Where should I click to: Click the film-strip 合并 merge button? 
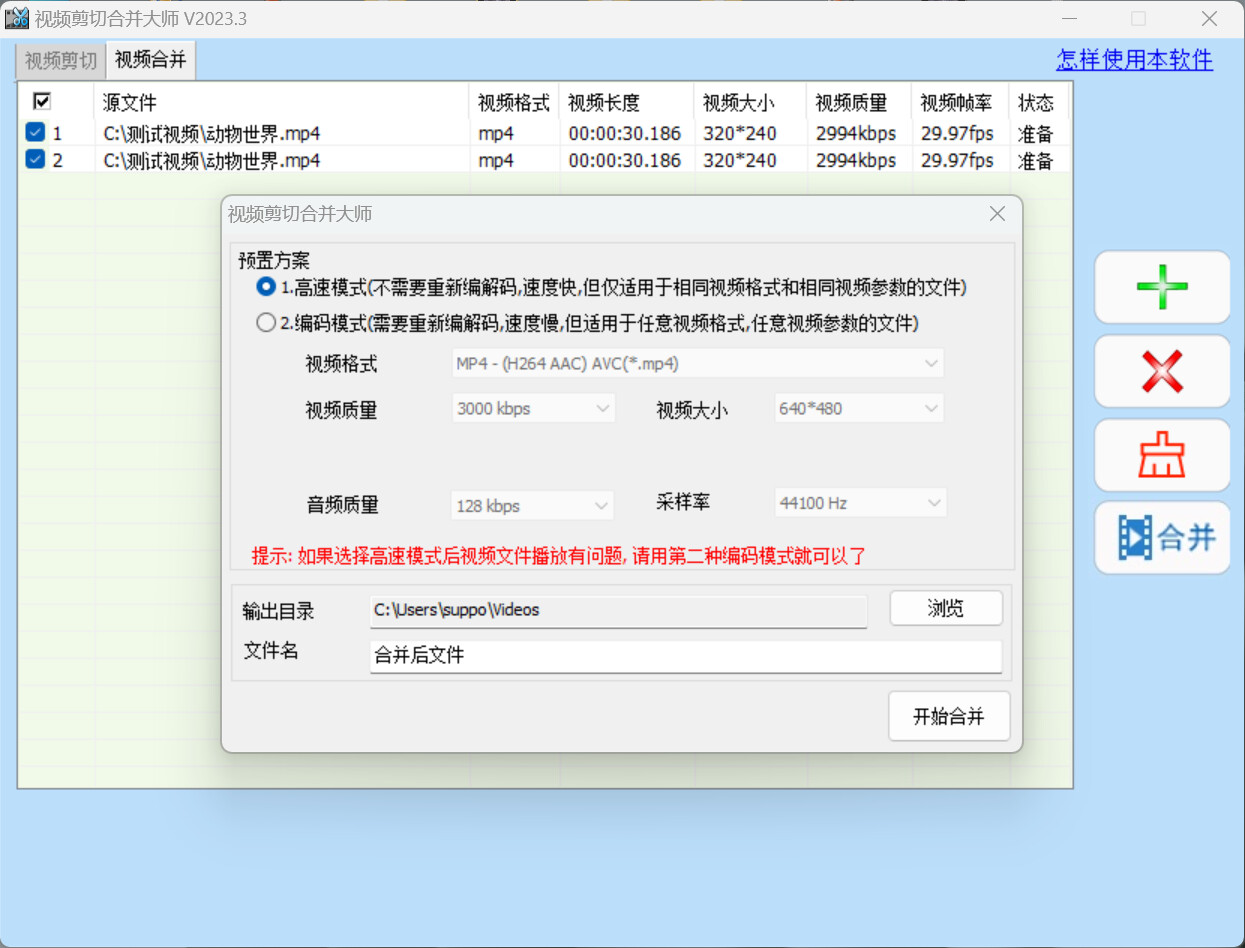1162,538
